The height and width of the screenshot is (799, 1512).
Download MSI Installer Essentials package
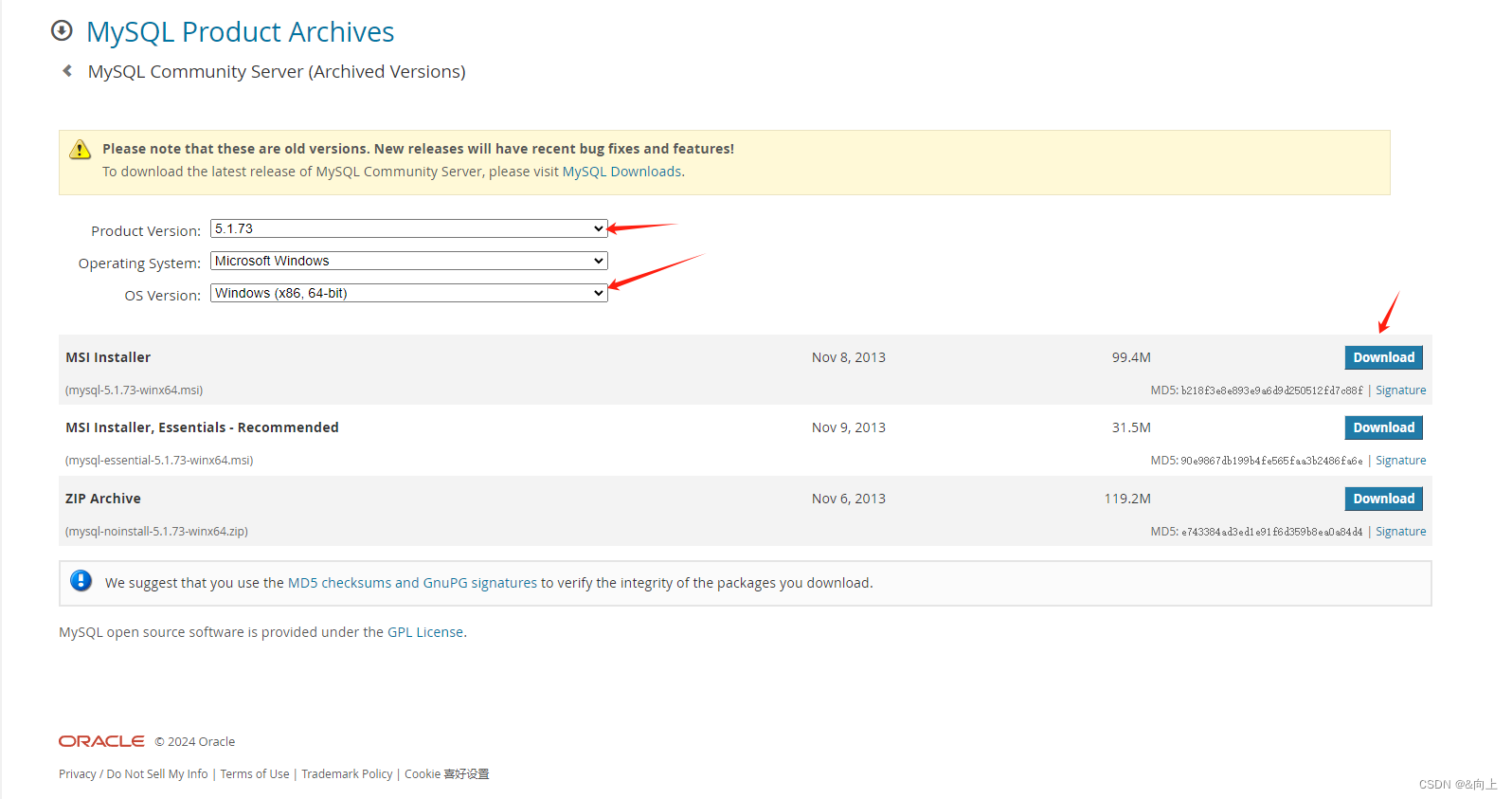(1383, 427)
